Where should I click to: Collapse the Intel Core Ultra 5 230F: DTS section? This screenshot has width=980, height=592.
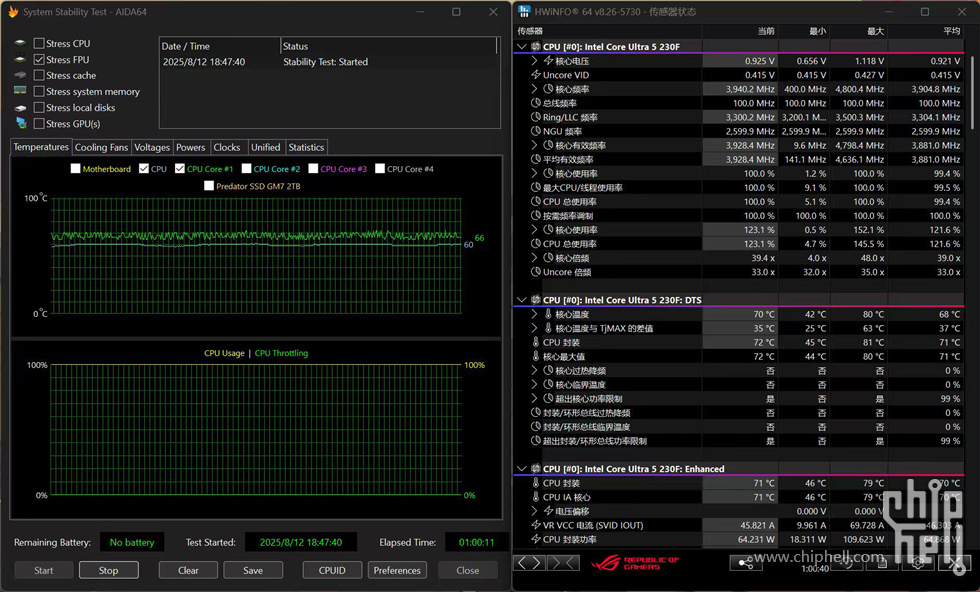(x=521, y=300)
